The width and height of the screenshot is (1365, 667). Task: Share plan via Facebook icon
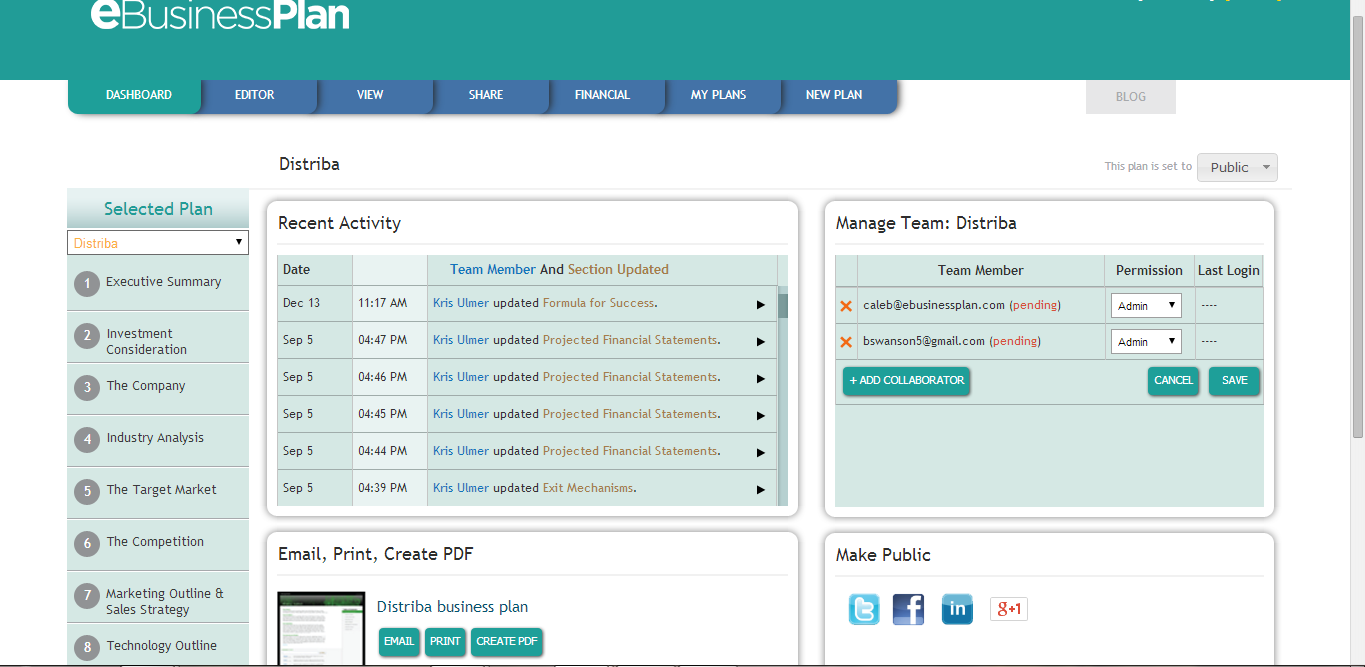[x=908, y=609]
